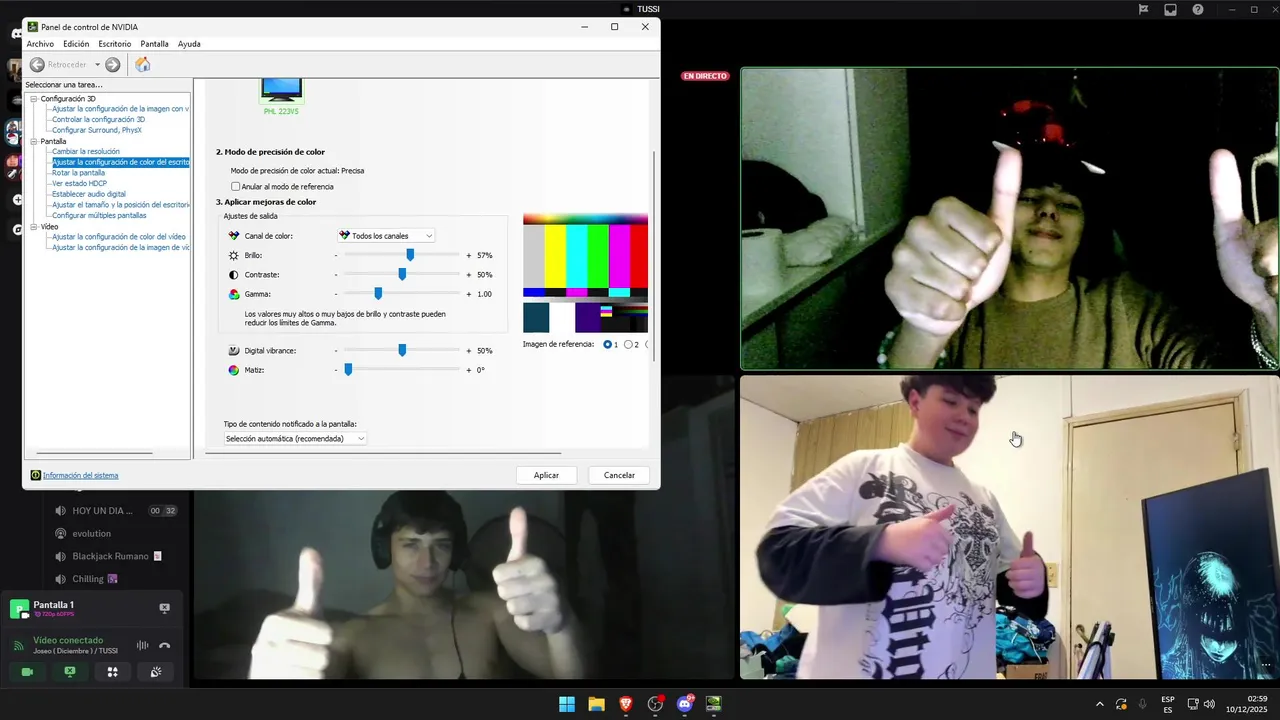
Task: Toggle noise suppression waveform icon
Action: coord(142,646)
